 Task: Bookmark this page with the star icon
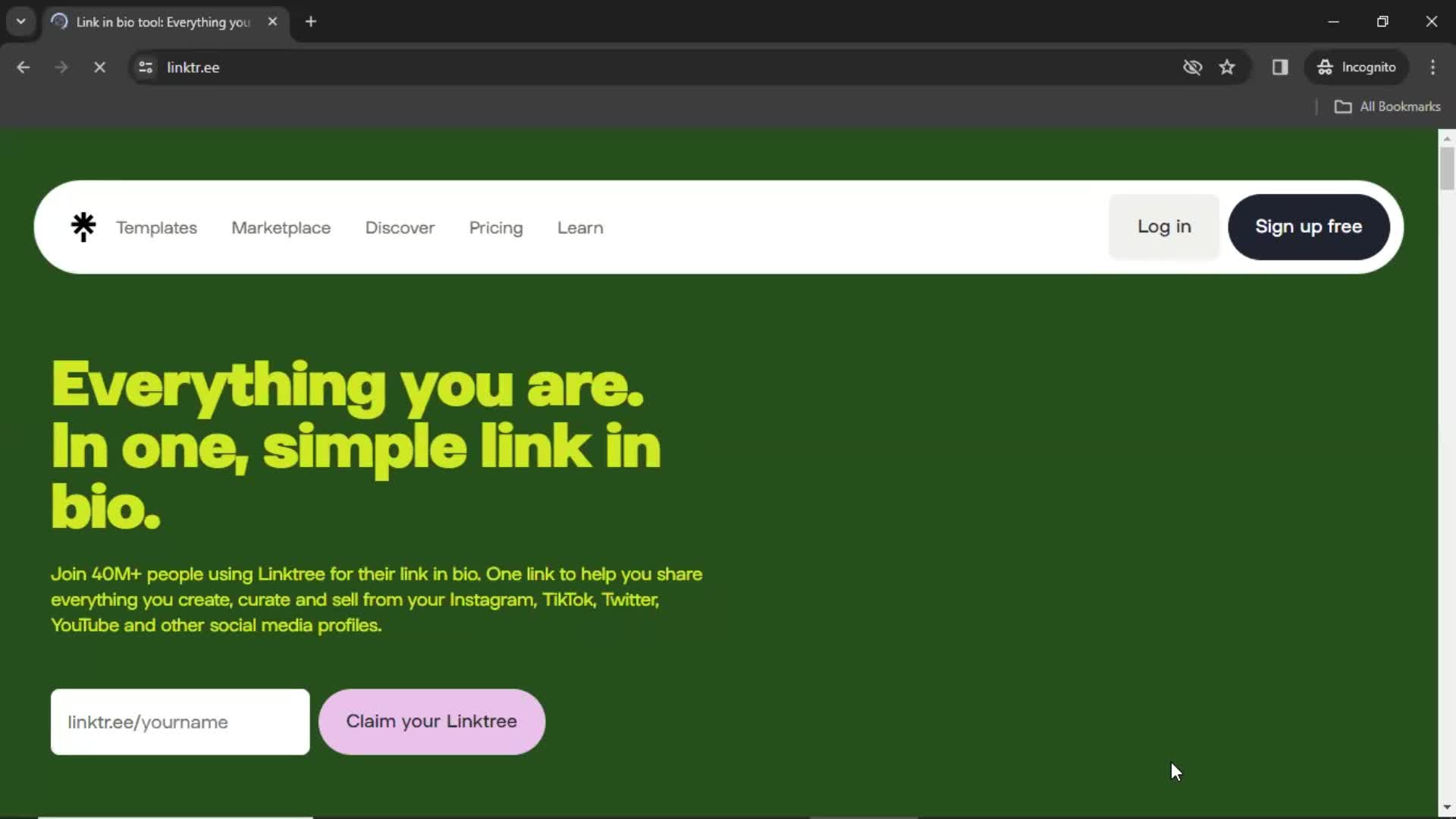pos(1227,67)
